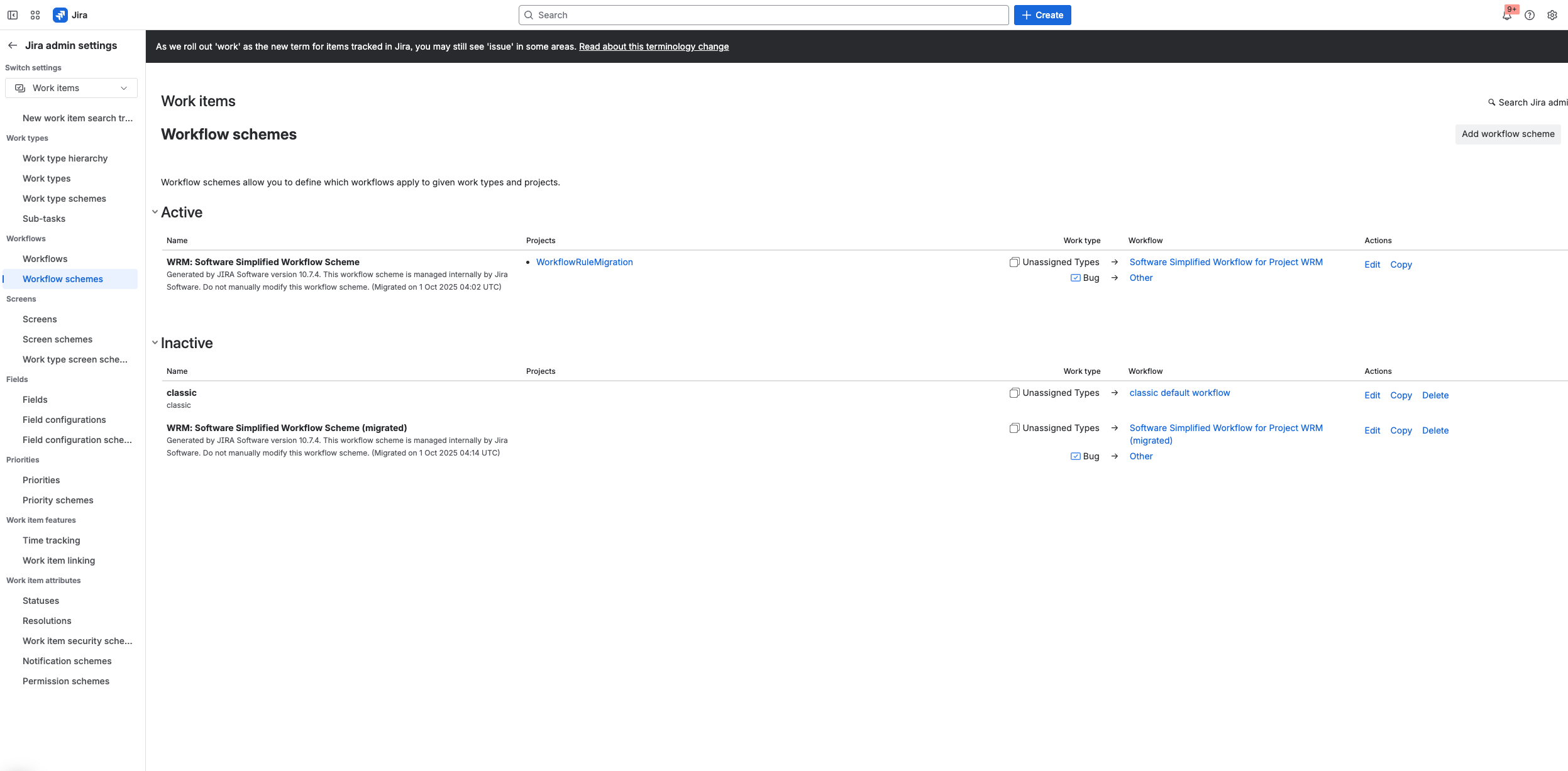Open the settings gear icon
1568x771 pixels.
(x=1552, y=14)
